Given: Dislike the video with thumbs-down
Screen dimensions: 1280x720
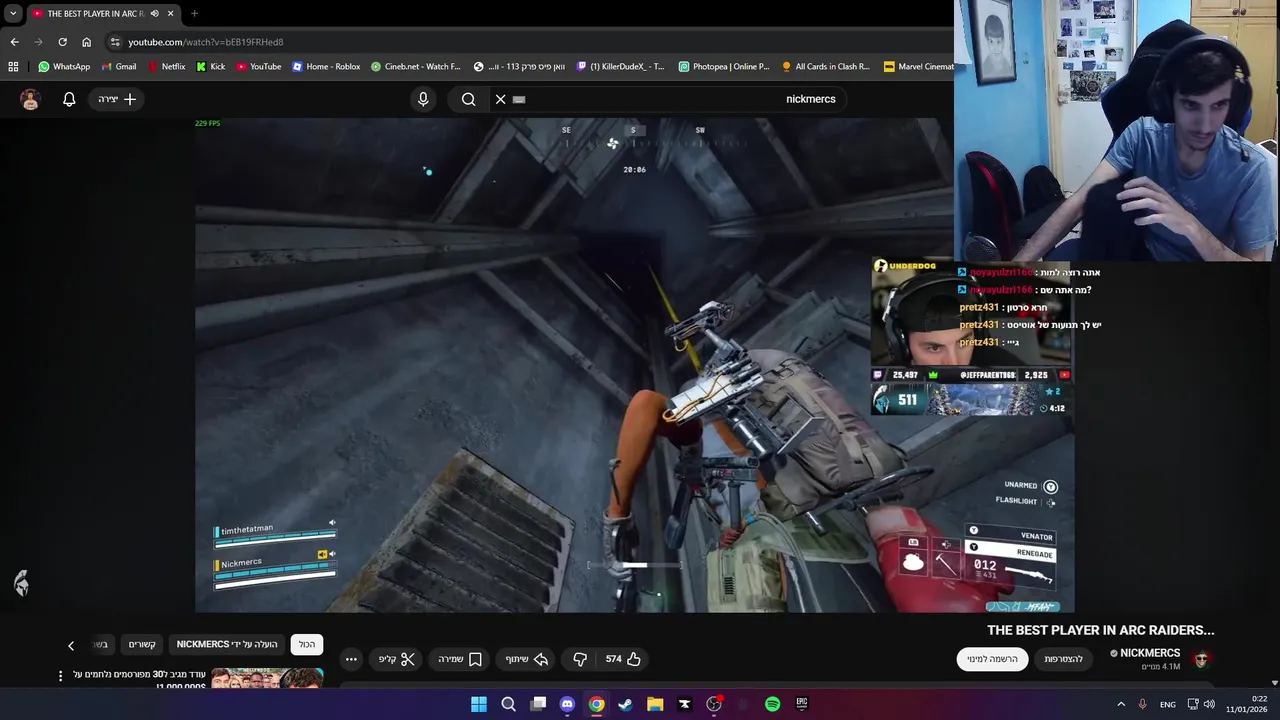Looking at the screenshot, I should (580, 659).
